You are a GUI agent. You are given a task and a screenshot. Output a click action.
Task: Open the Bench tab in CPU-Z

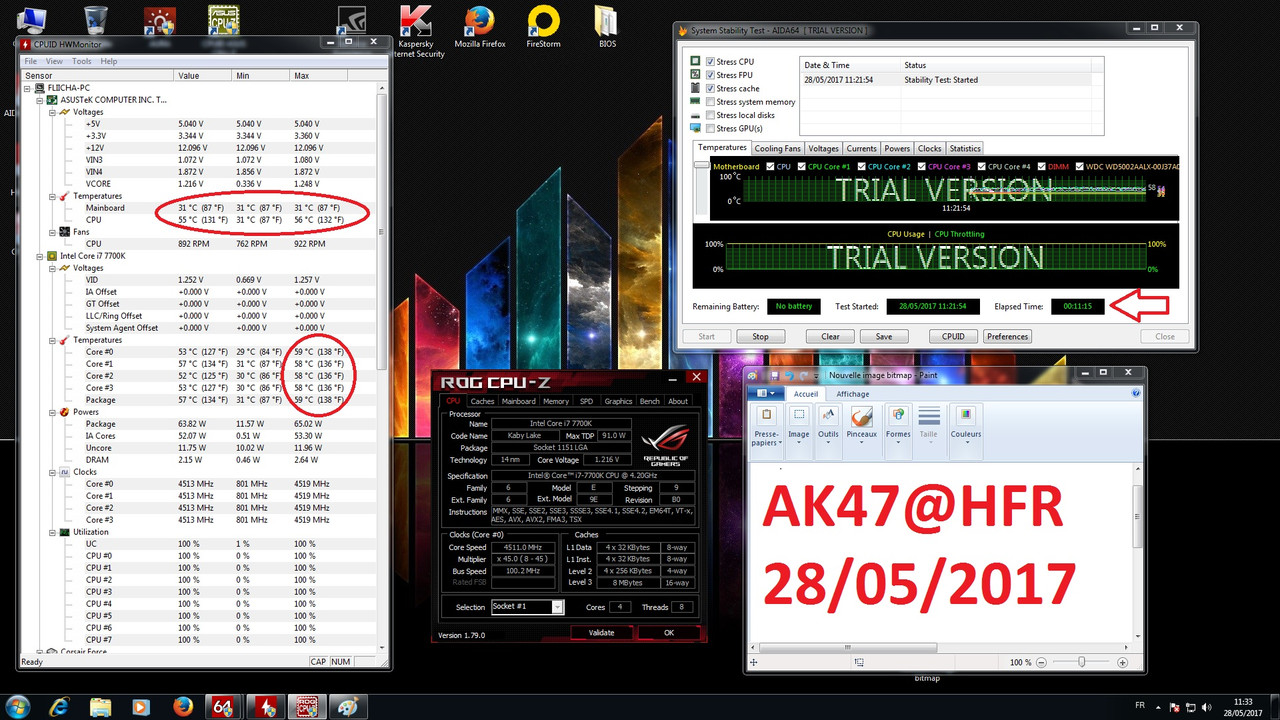tap(649, 401)
